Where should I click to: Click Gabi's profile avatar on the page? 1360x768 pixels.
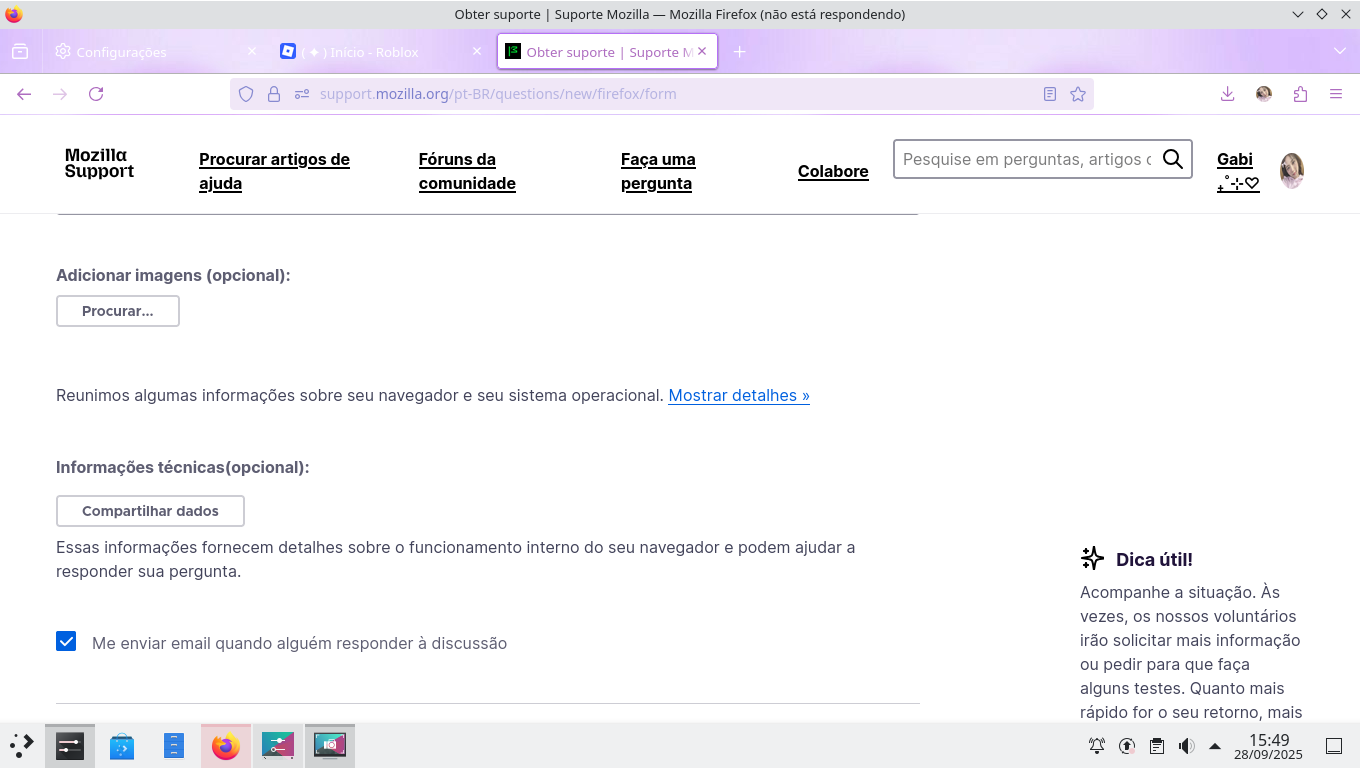click(x=1292, y=171)
